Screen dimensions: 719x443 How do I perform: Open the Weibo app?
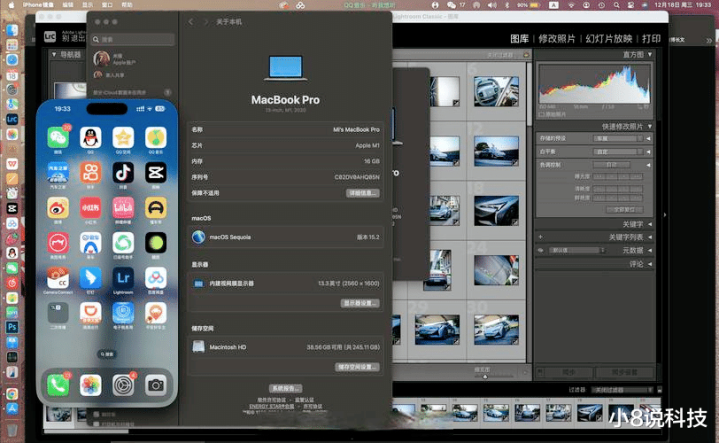tap(58, 208)
